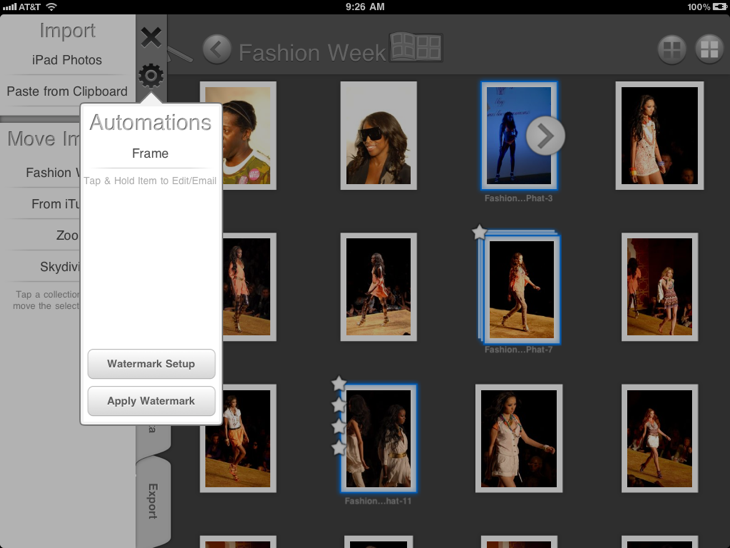Select the Fashion...hat-11 thumbnail

pyautogui.click(x=380, y=438)
